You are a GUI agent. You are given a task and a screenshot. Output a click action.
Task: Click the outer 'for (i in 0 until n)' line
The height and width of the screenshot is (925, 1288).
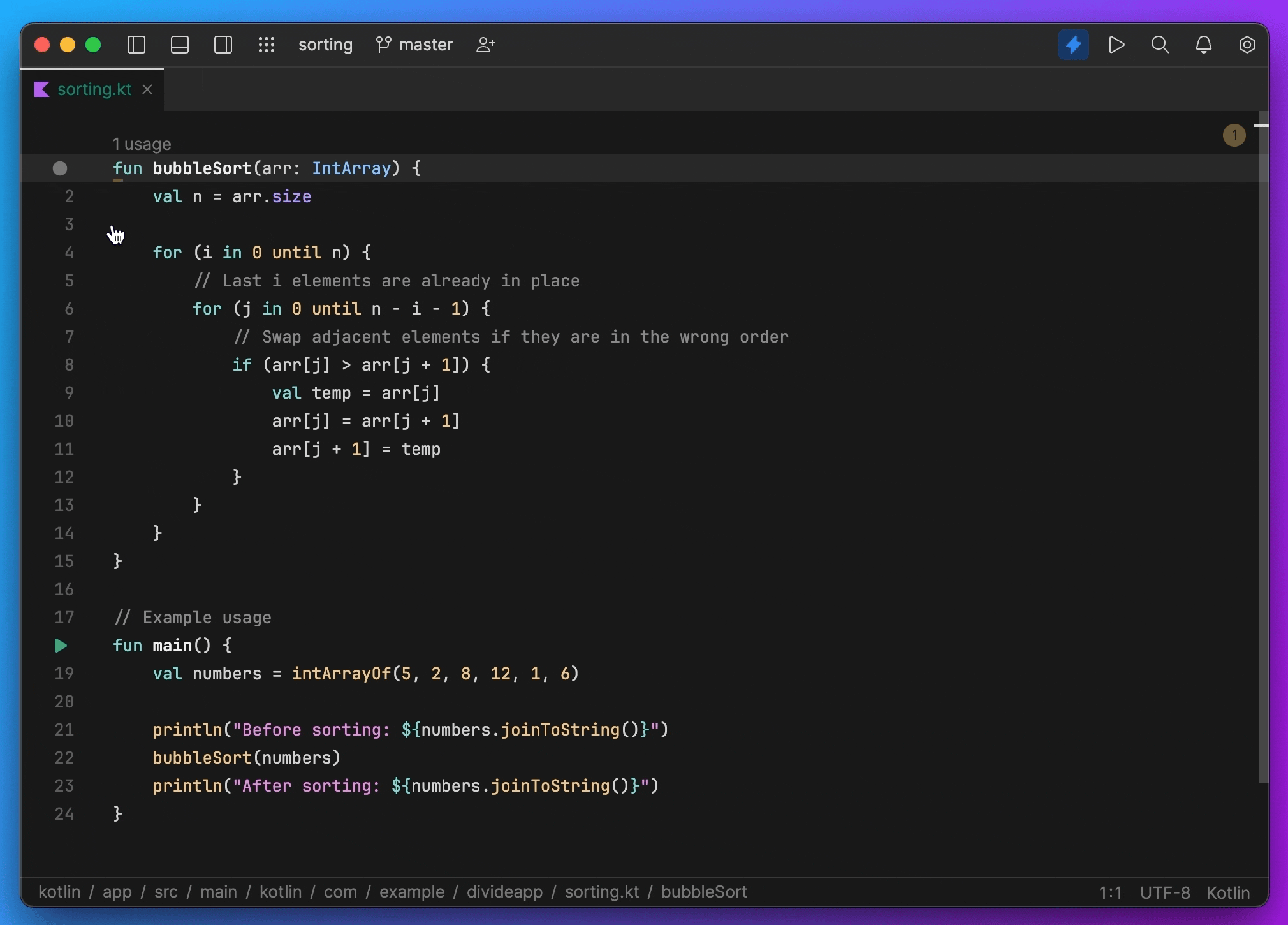point(262,253)
